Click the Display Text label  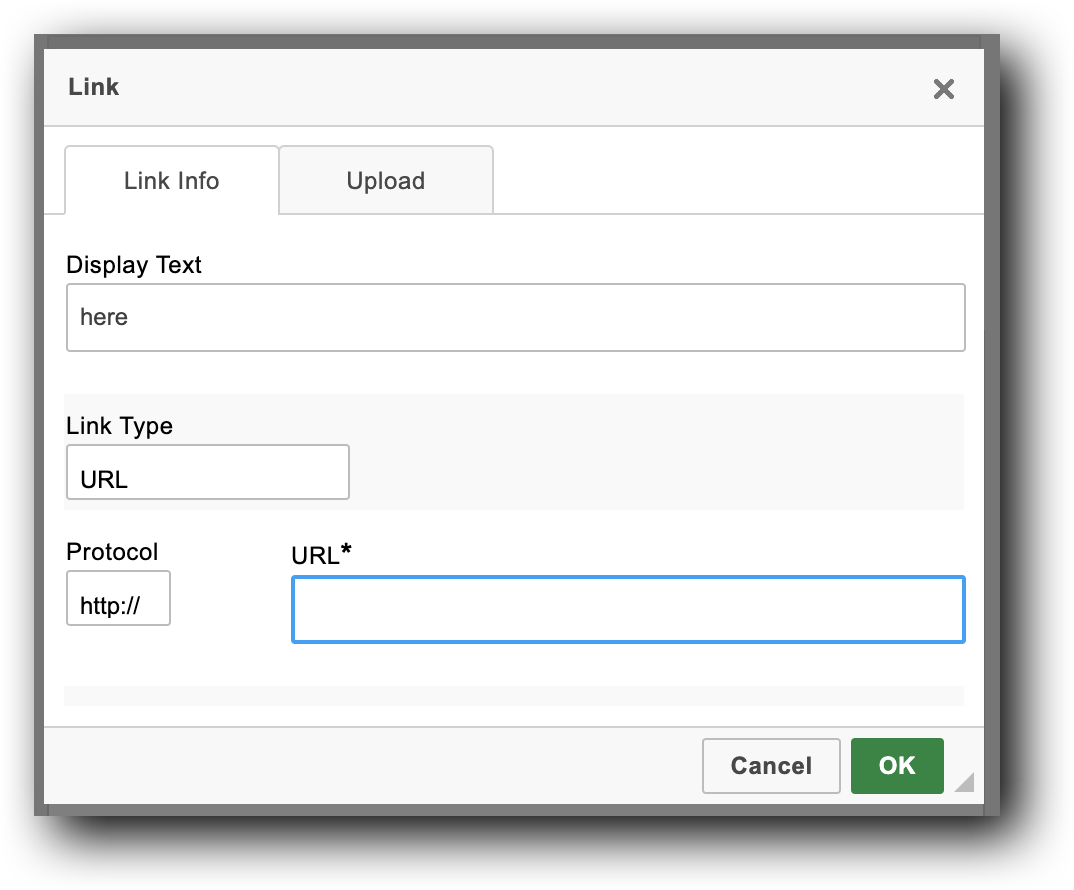[x=133, y=264]
